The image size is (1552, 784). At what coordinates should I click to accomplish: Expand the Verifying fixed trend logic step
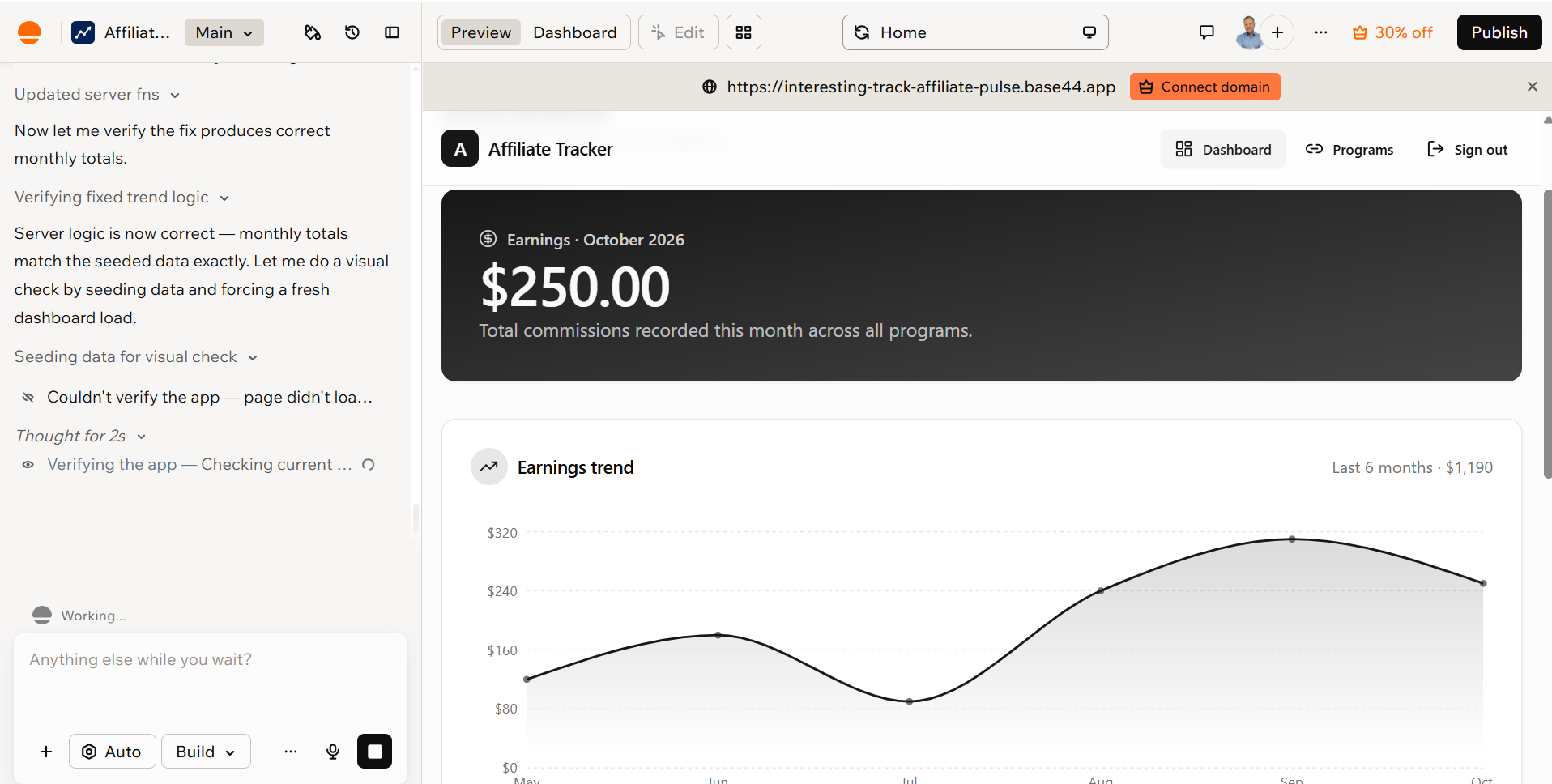122,198
